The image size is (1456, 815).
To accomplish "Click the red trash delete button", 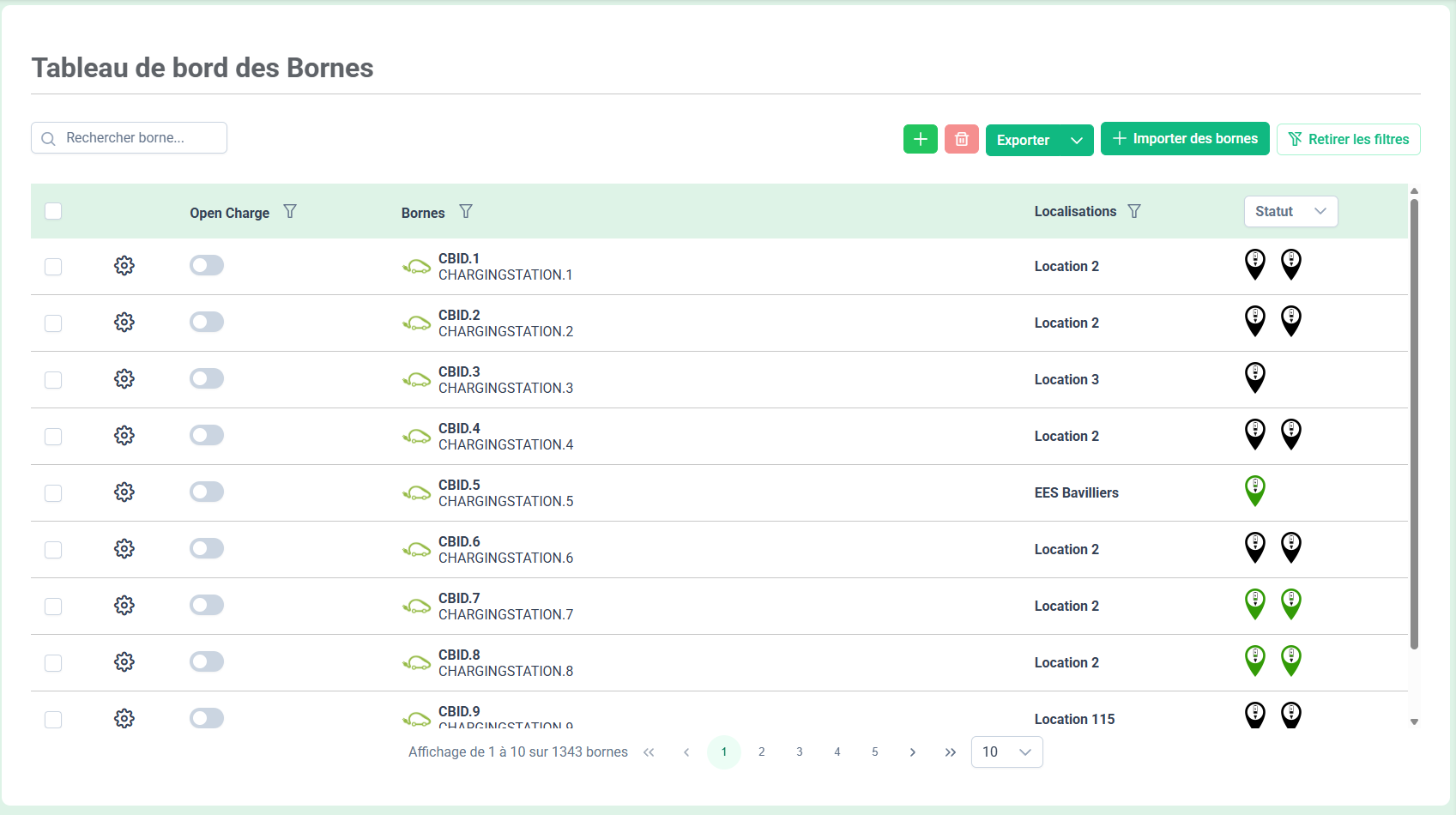I will [x=961, y=139].
